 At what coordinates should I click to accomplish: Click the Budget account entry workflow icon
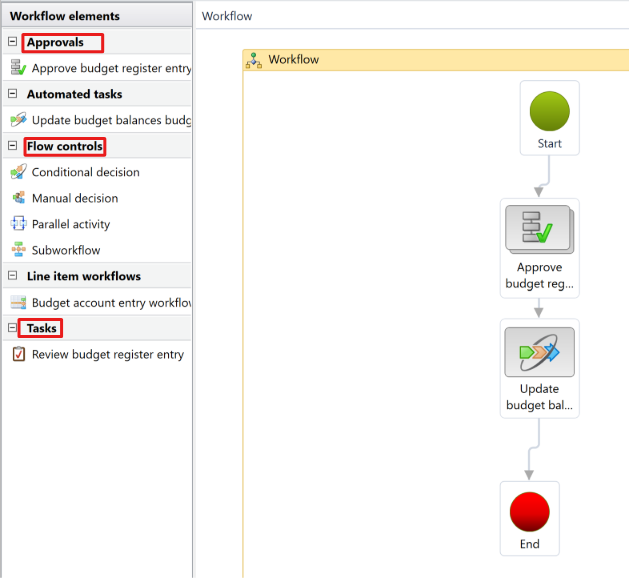[18, 302]
